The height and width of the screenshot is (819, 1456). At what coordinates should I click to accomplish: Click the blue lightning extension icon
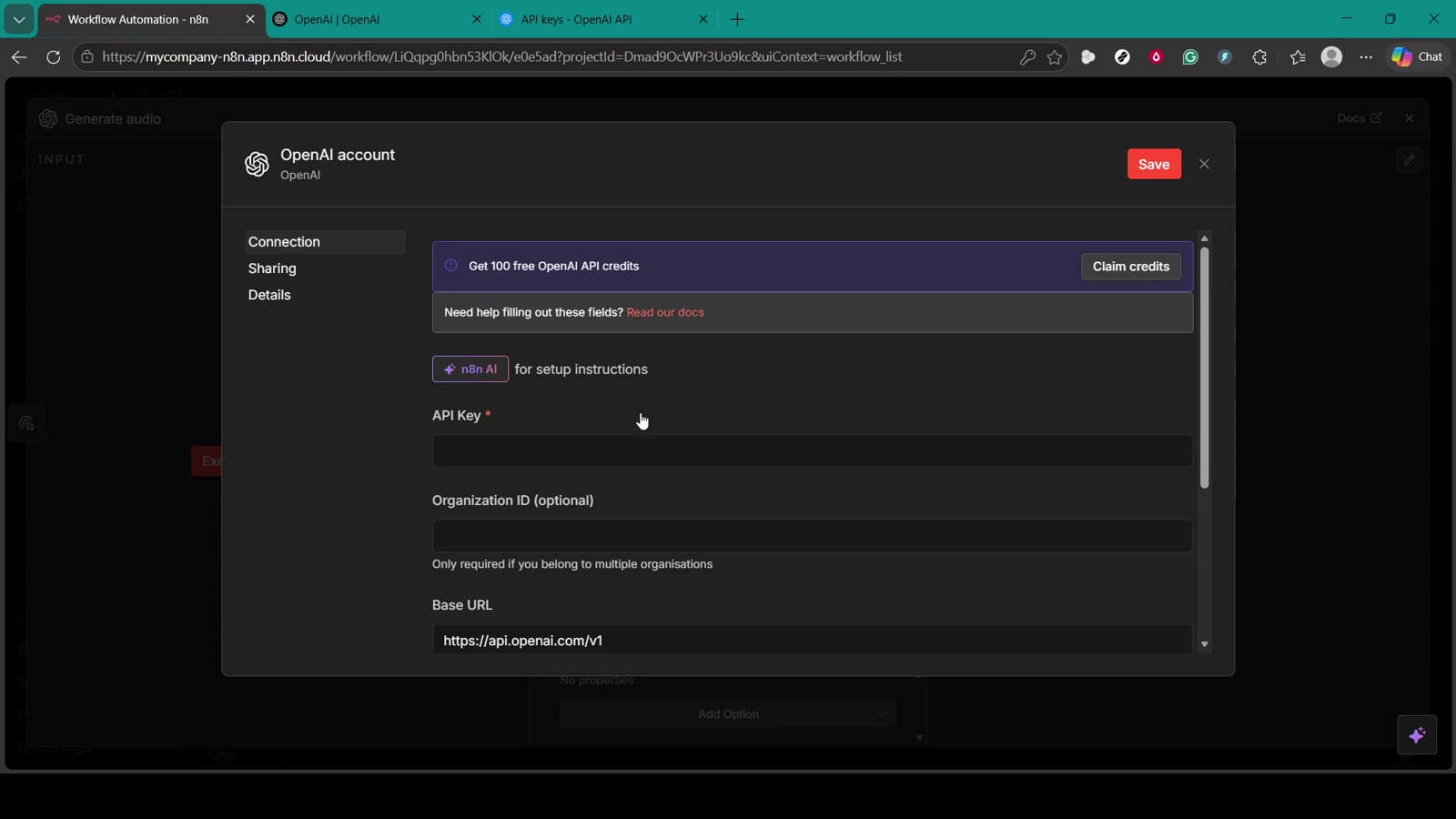[x=1225, y=56]
